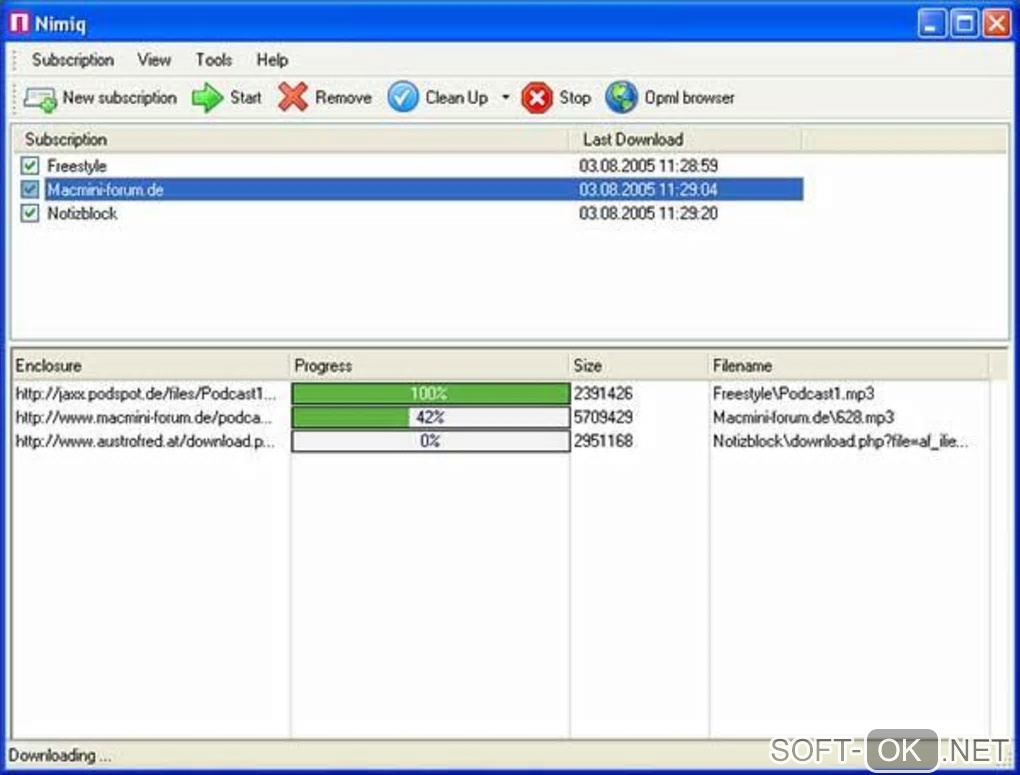The width and height of the screenshot is (1020, 775).
Task: Uncheck the Freestyle subscription checkbox
Action: pos(29,165)
